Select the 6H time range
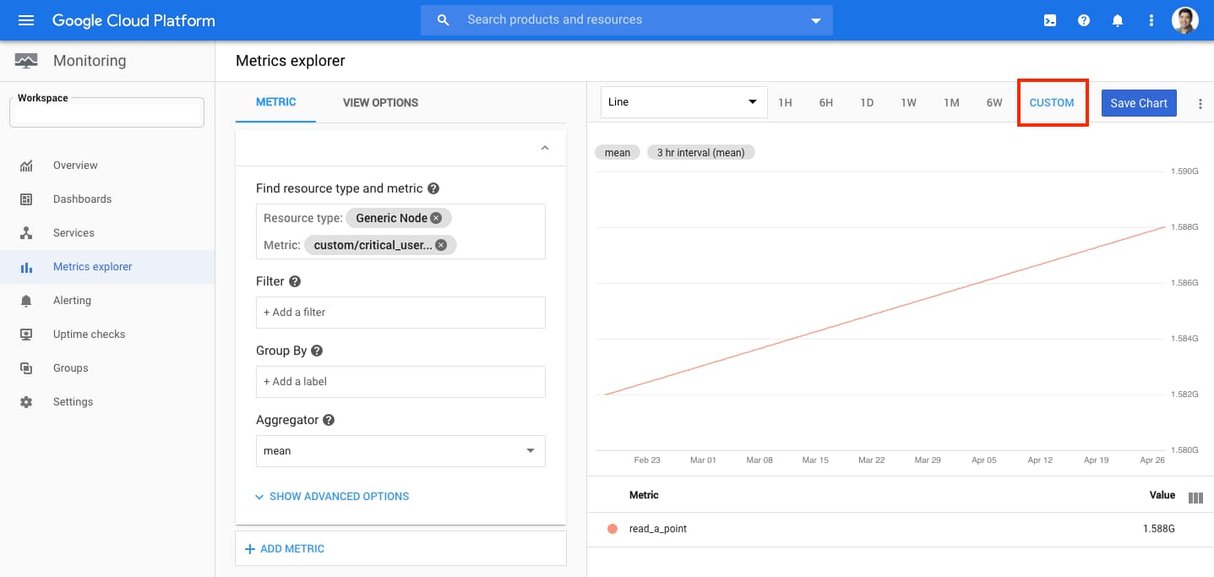Viewport: 1214px width, 577px height. pos(826,103)
